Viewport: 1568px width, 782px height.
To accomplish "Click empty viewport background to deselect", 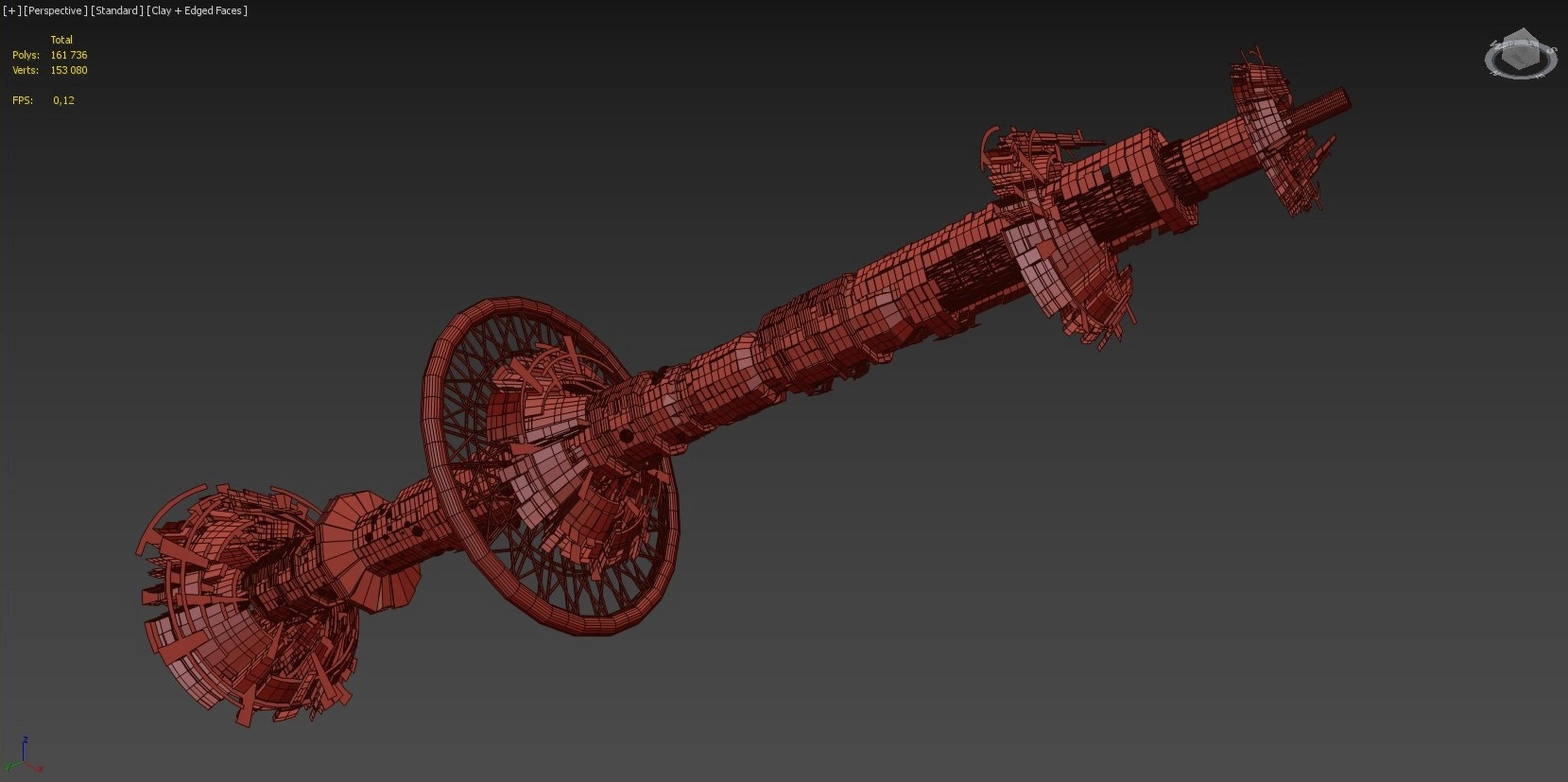I will click(1040, 615).
